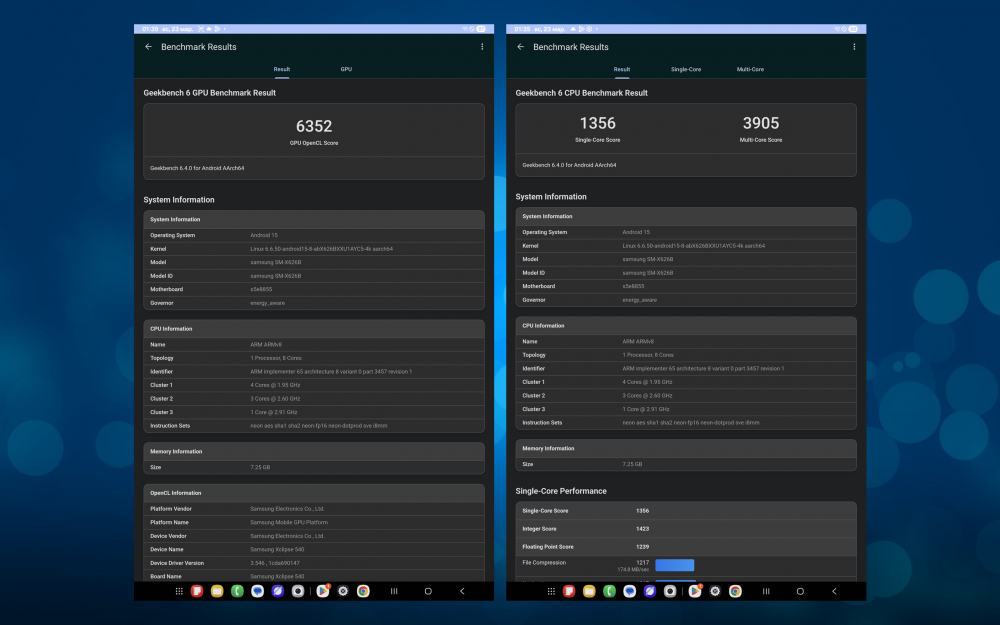The image size is (1000, 625).
Task: Open the Multi-Core tab
Action: (x=750, y=70)
